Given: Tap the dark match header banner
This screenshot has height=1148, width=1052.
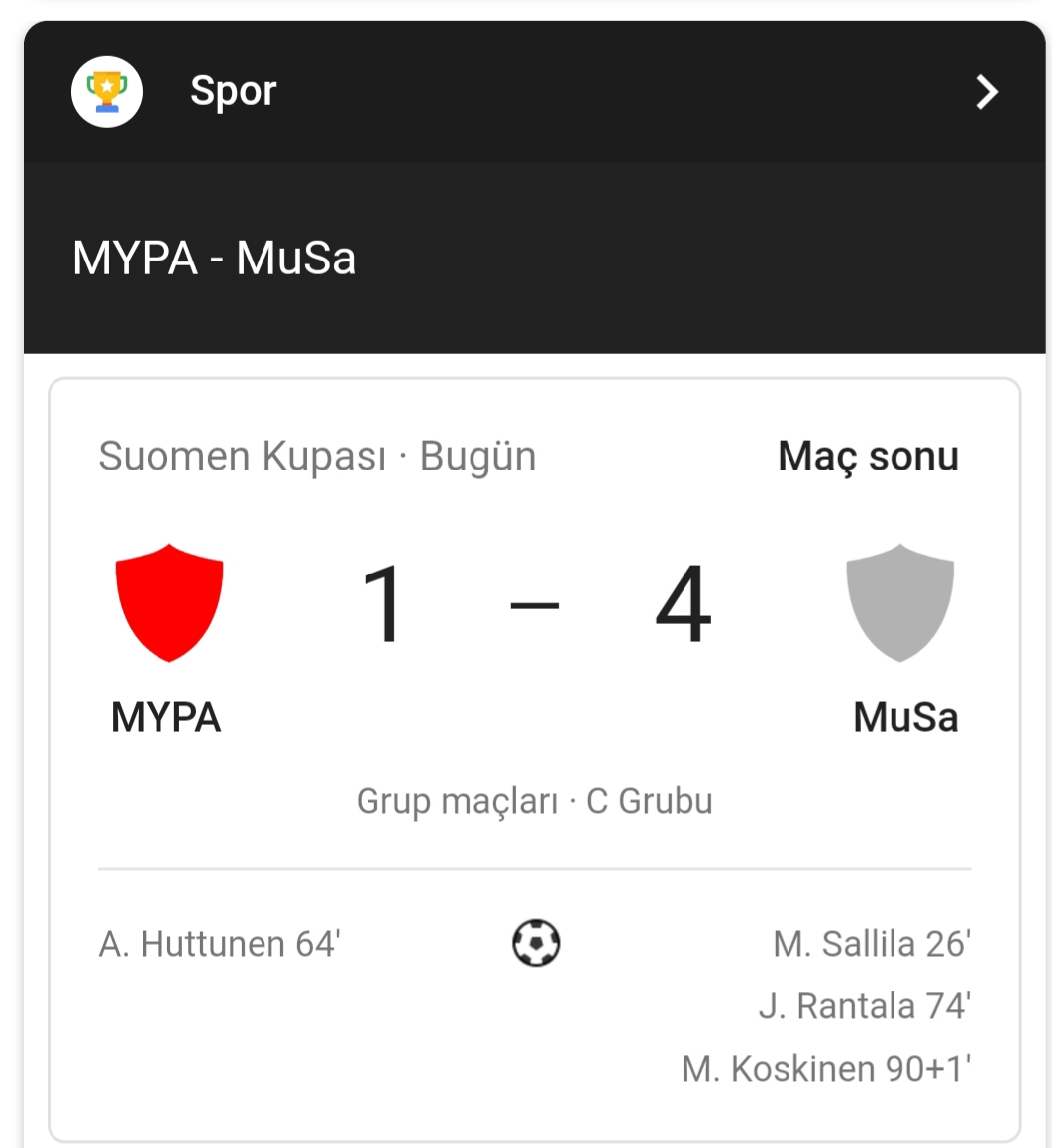Looking at the screenshot, I should (534, 258).
